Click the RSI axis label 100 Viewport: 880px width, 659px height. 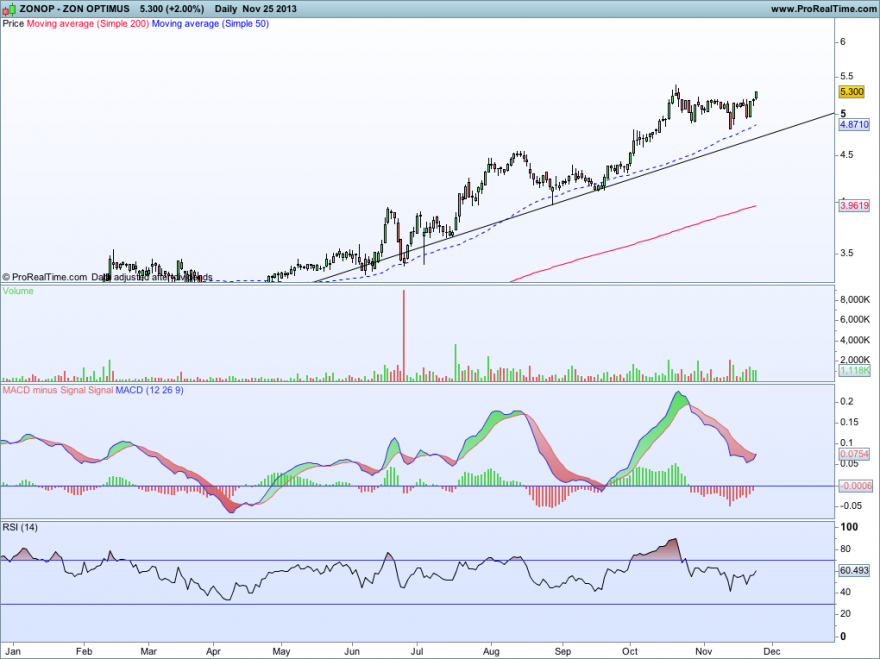(x=849, y=527)
